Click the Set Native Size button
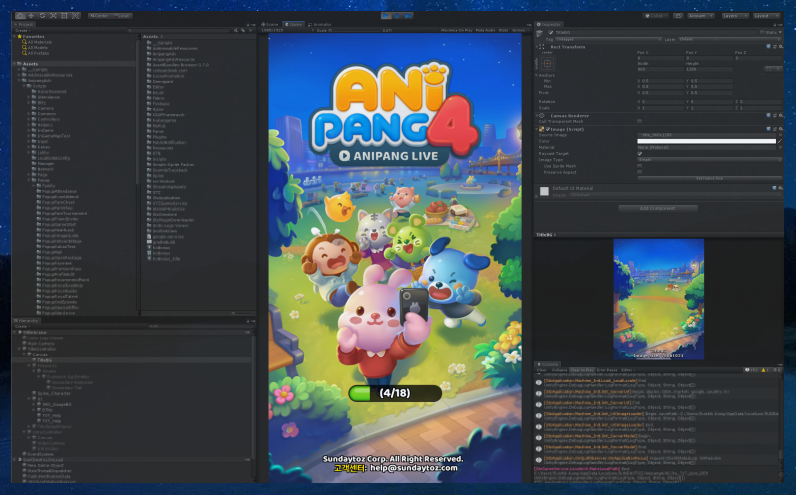The image size is (796, 495). 710,178
